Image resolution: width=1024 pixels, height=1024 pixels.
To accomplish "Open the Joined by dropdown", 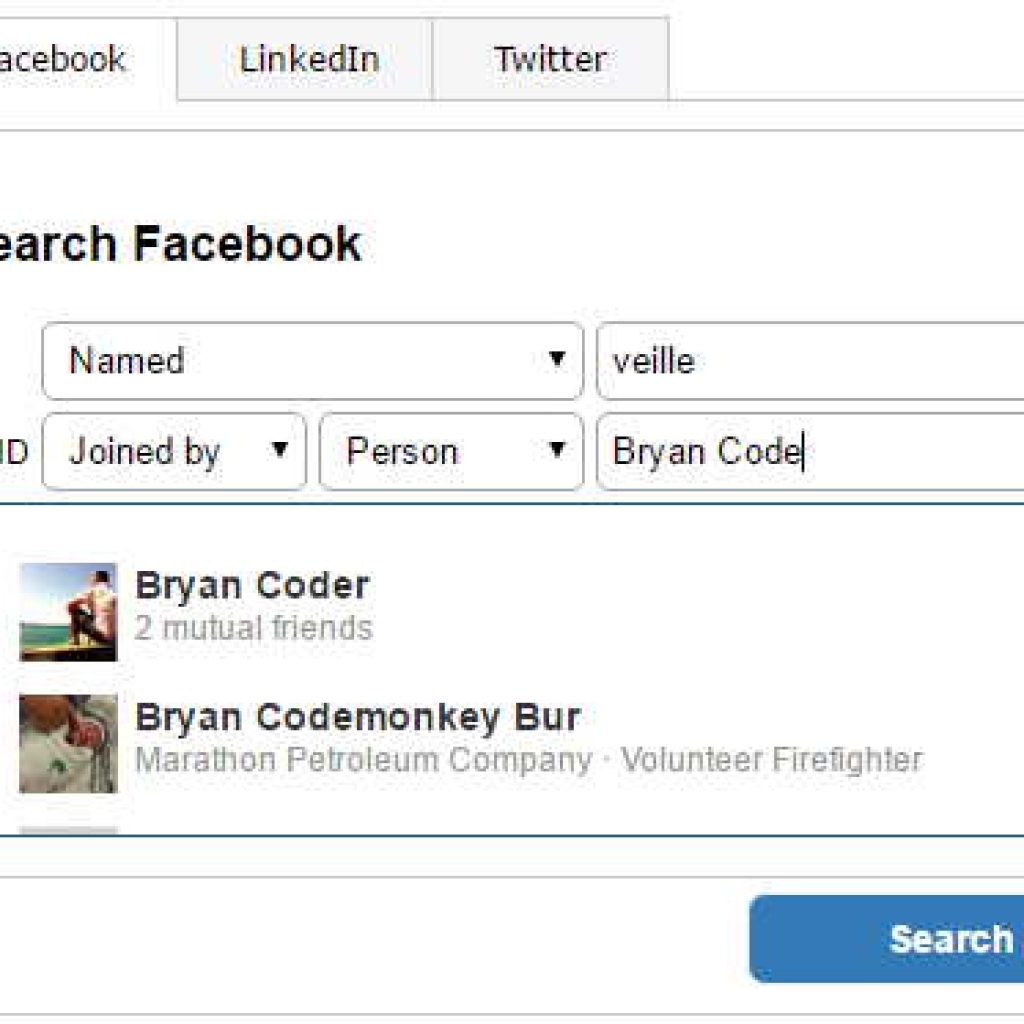I will (x=174, y=451).
